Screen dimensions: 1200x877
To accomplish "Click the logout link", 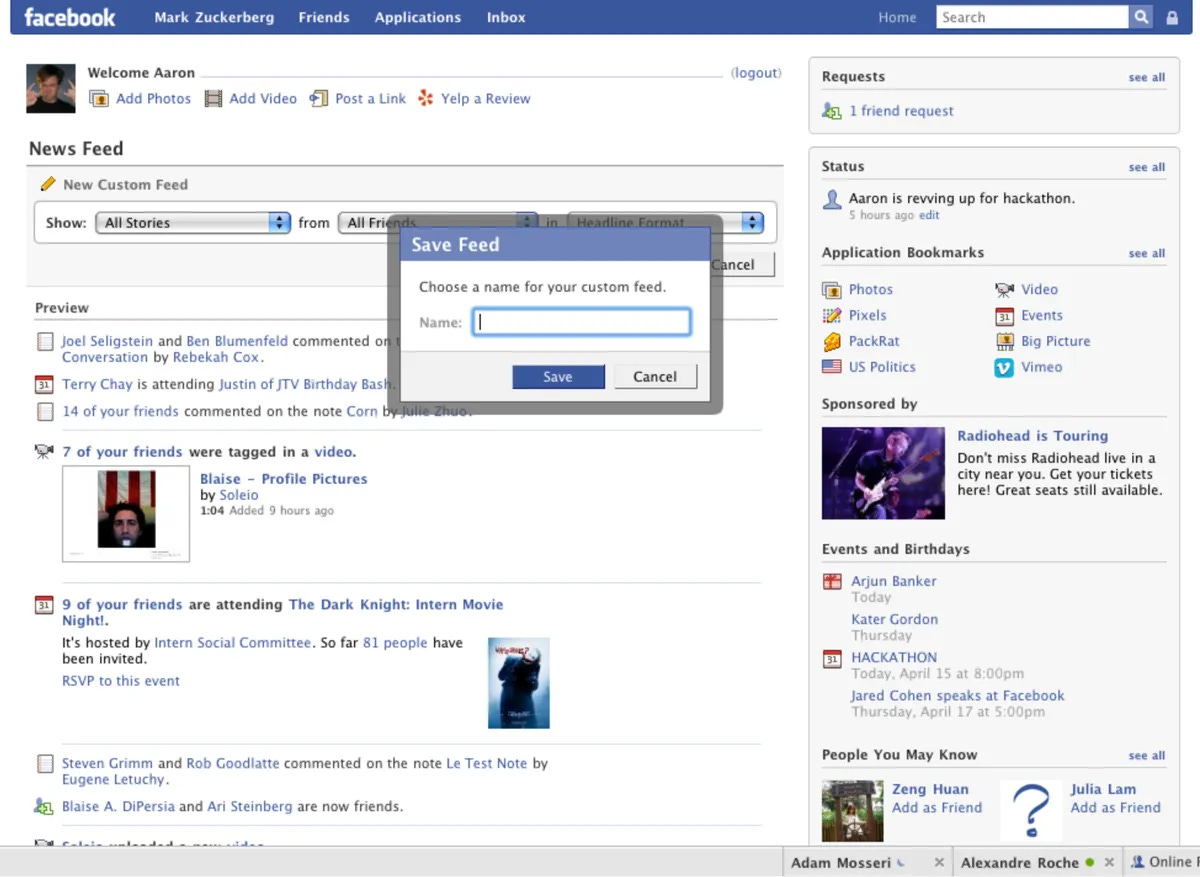I will click(756, 73).
